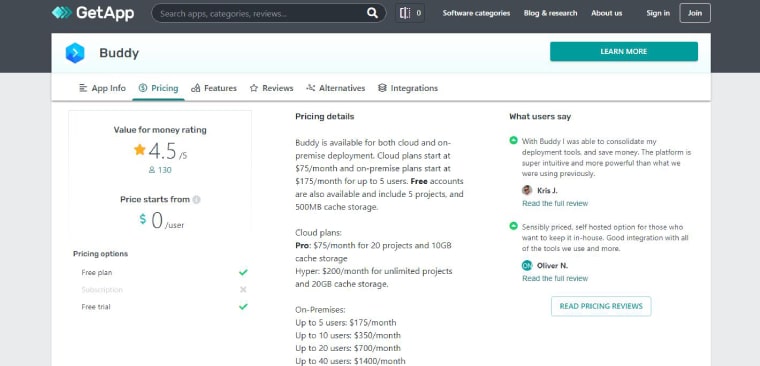
Task: Click the grey X for Subscription
Action: tap(243, 289)
